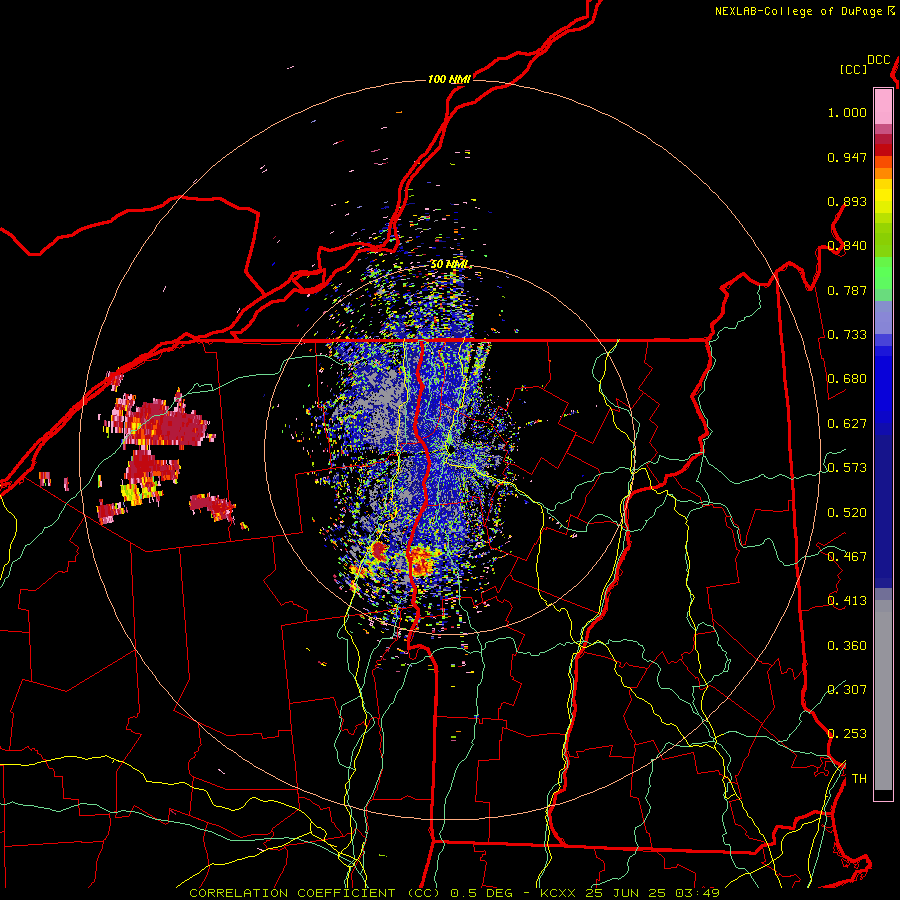900x900 pixels.
Task: Pick the light pink color bar segment at 1.000
Action: [883, 106]
